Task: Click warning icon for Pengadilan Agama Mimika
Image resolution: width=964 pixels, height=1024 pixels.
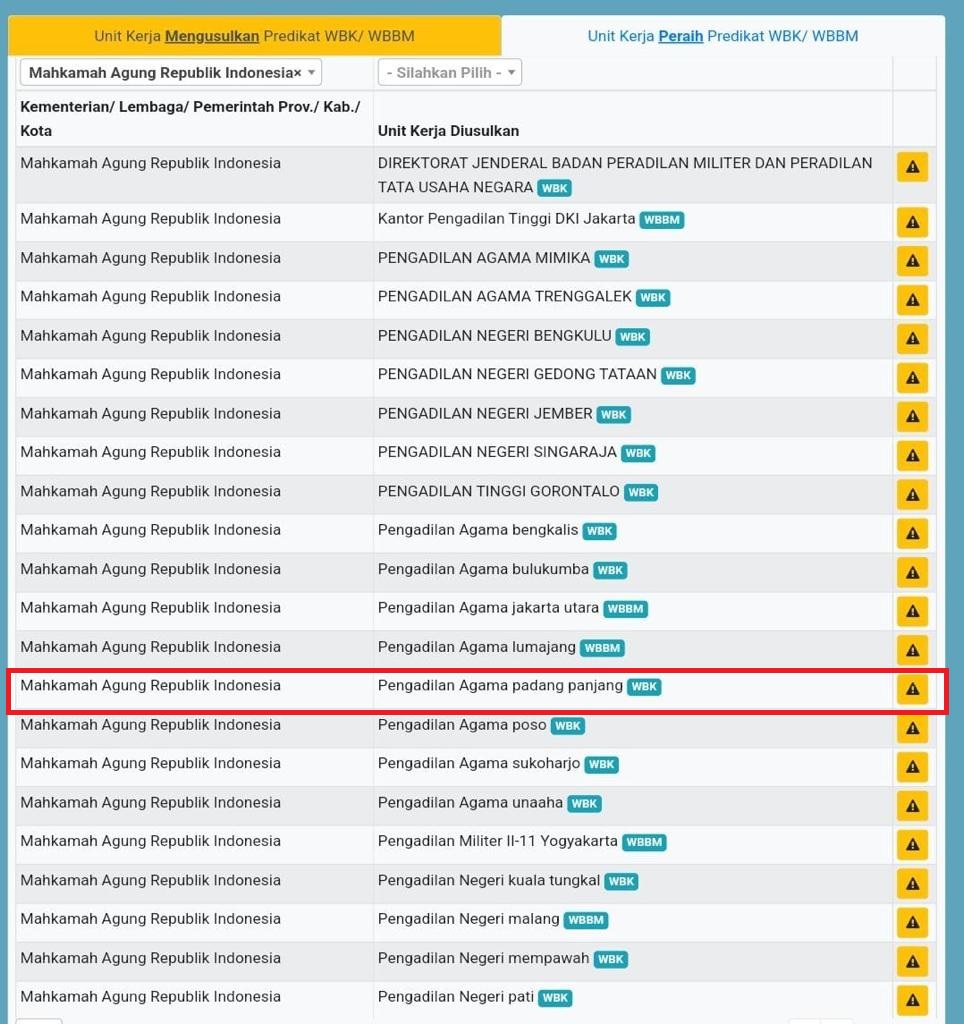Action: 912,261
